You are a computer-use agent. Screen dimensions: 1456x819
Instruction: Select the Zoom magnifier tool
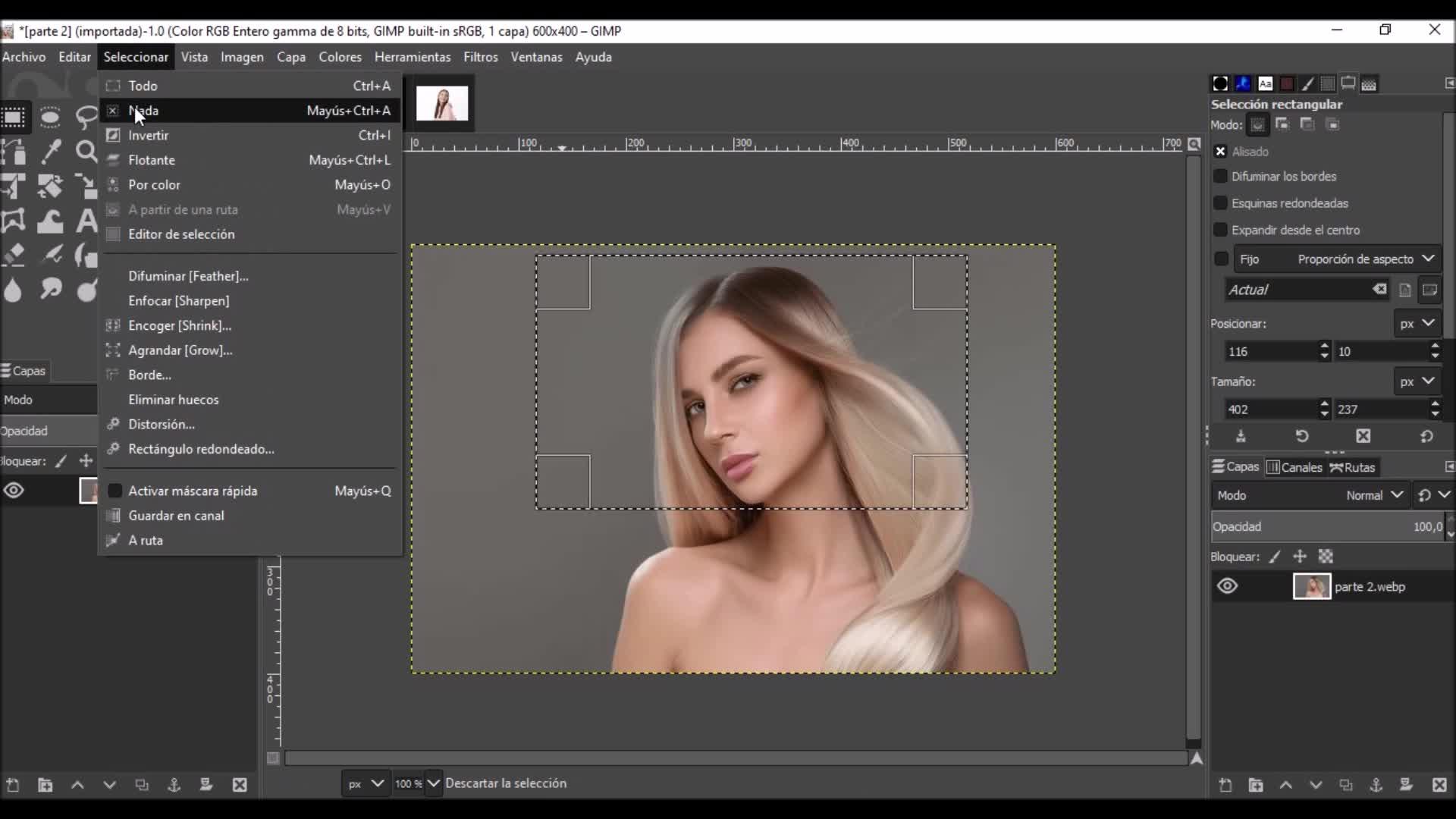tap(86, 152)
